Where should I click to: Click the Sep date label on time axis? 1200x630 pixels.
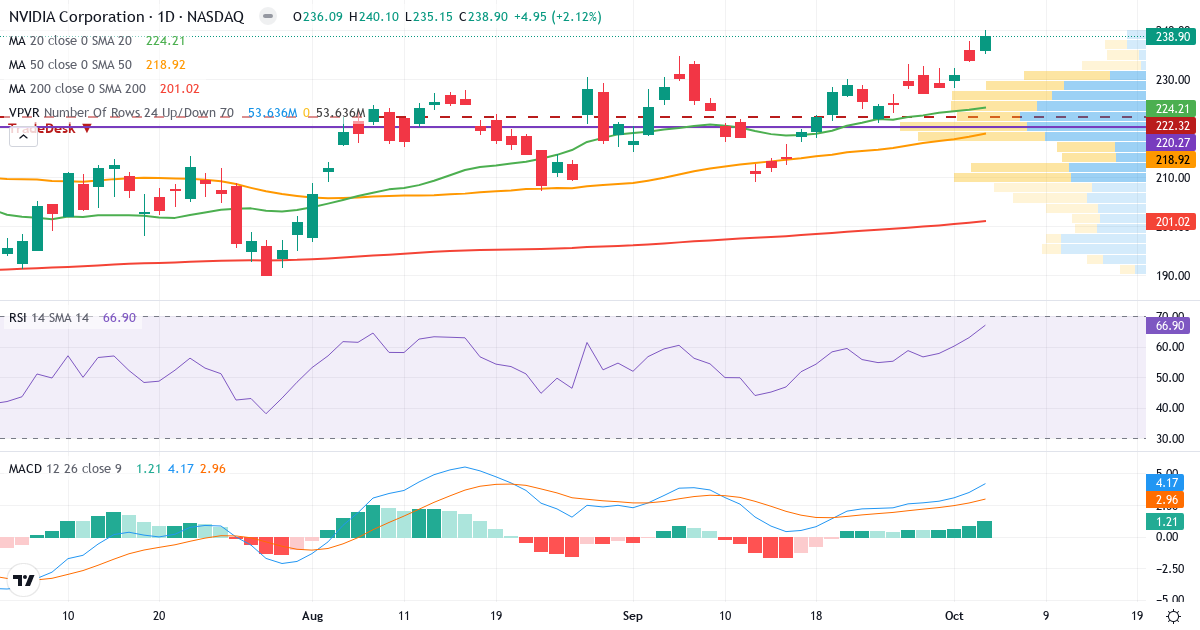tap(632, 617)
